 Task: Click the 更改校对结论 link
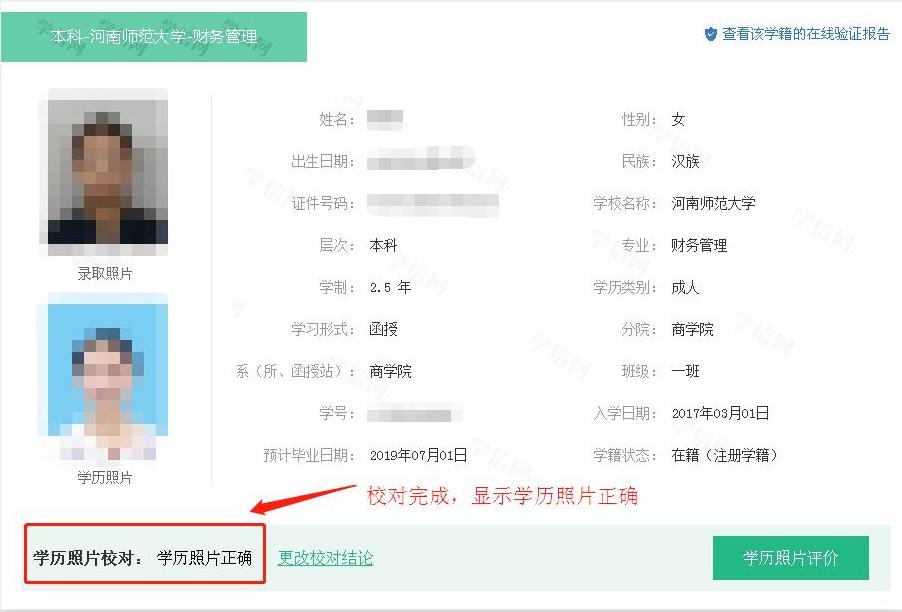coord(326,557)
